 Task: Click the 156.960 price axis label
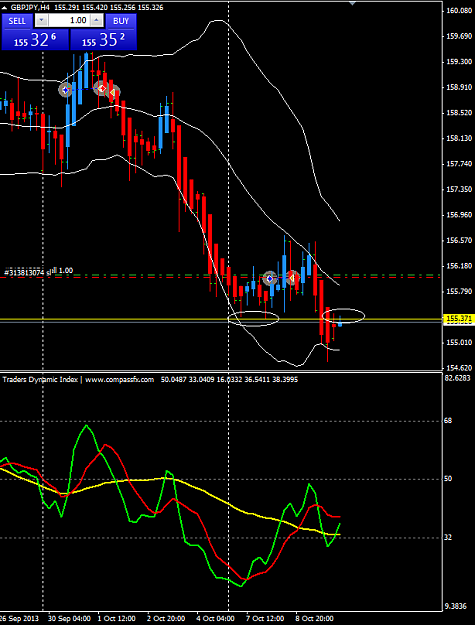coord(460,215)
